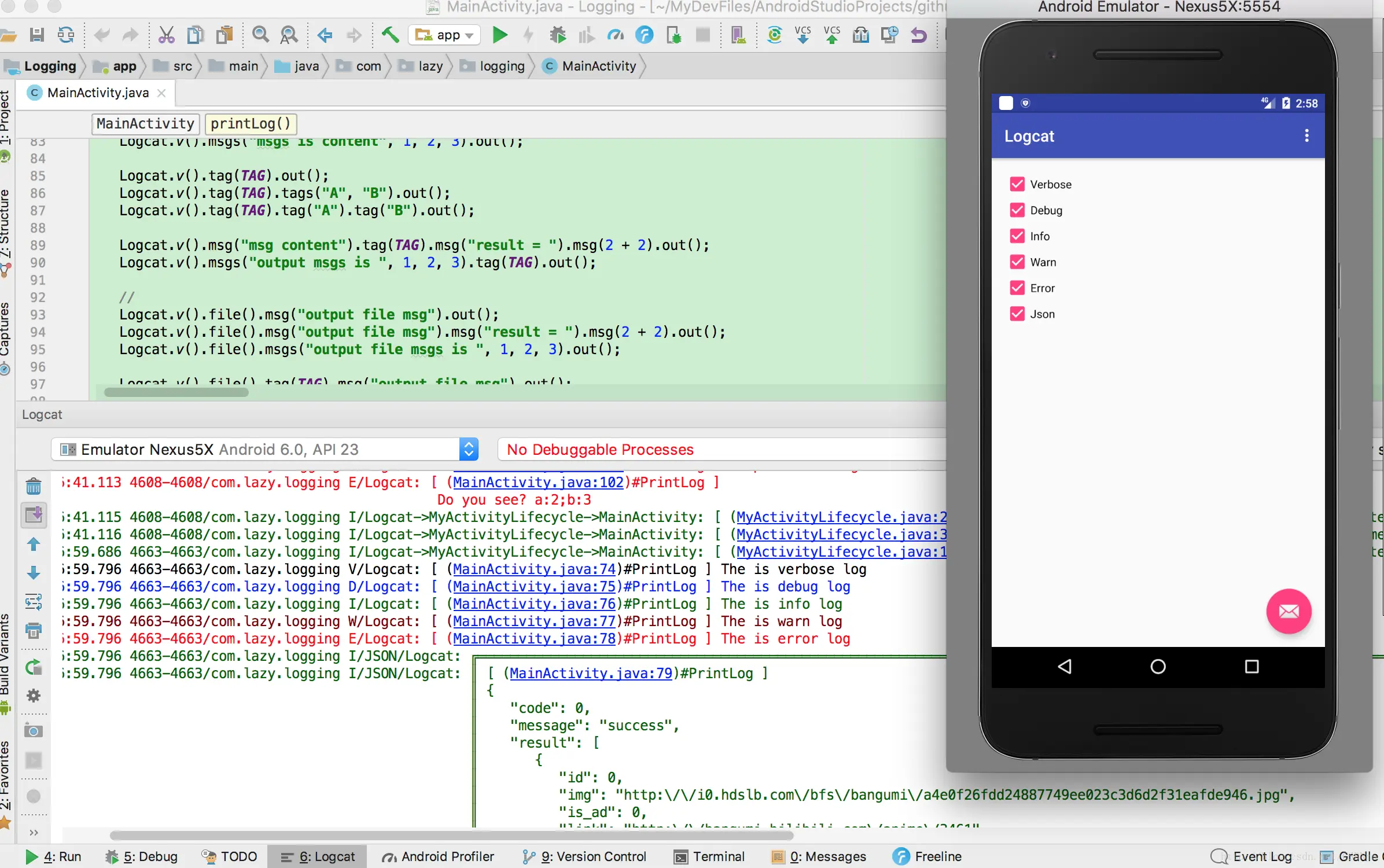Click the Cut scissors icon in toolbar

click(x=166, y=35)
